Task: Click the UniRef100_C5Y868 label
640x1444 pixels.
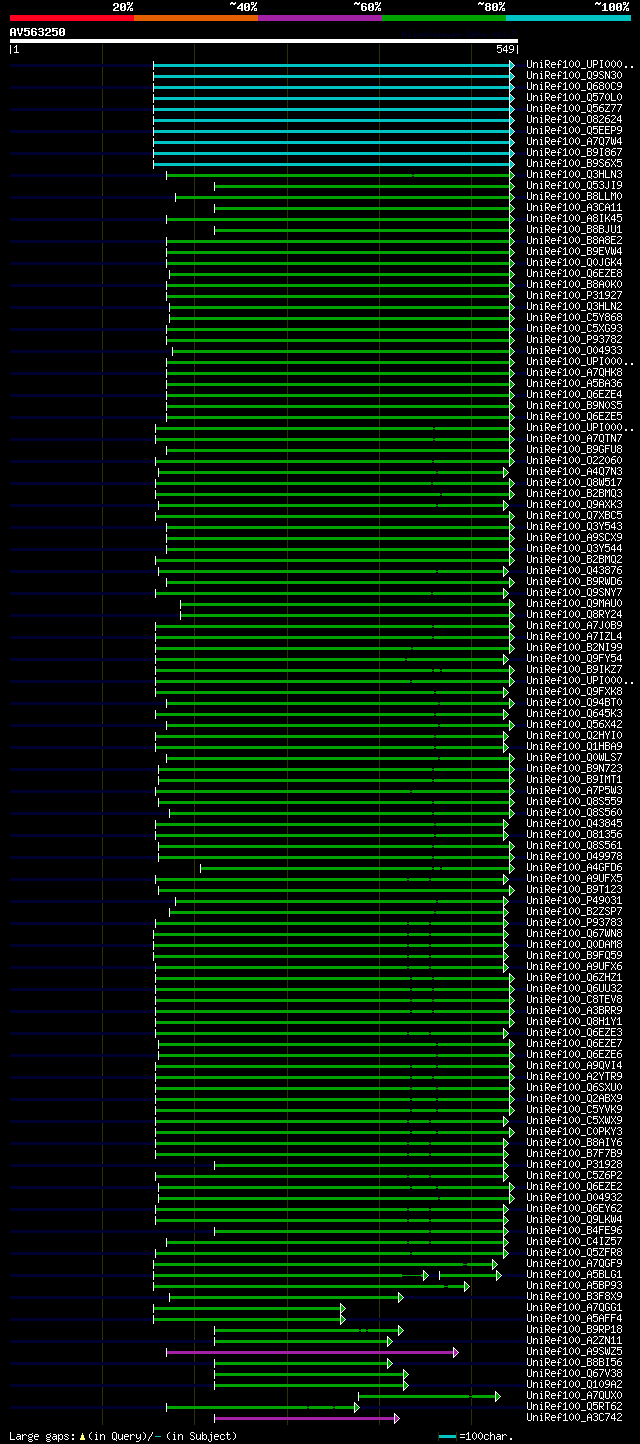Action: [x=574, y=317]
